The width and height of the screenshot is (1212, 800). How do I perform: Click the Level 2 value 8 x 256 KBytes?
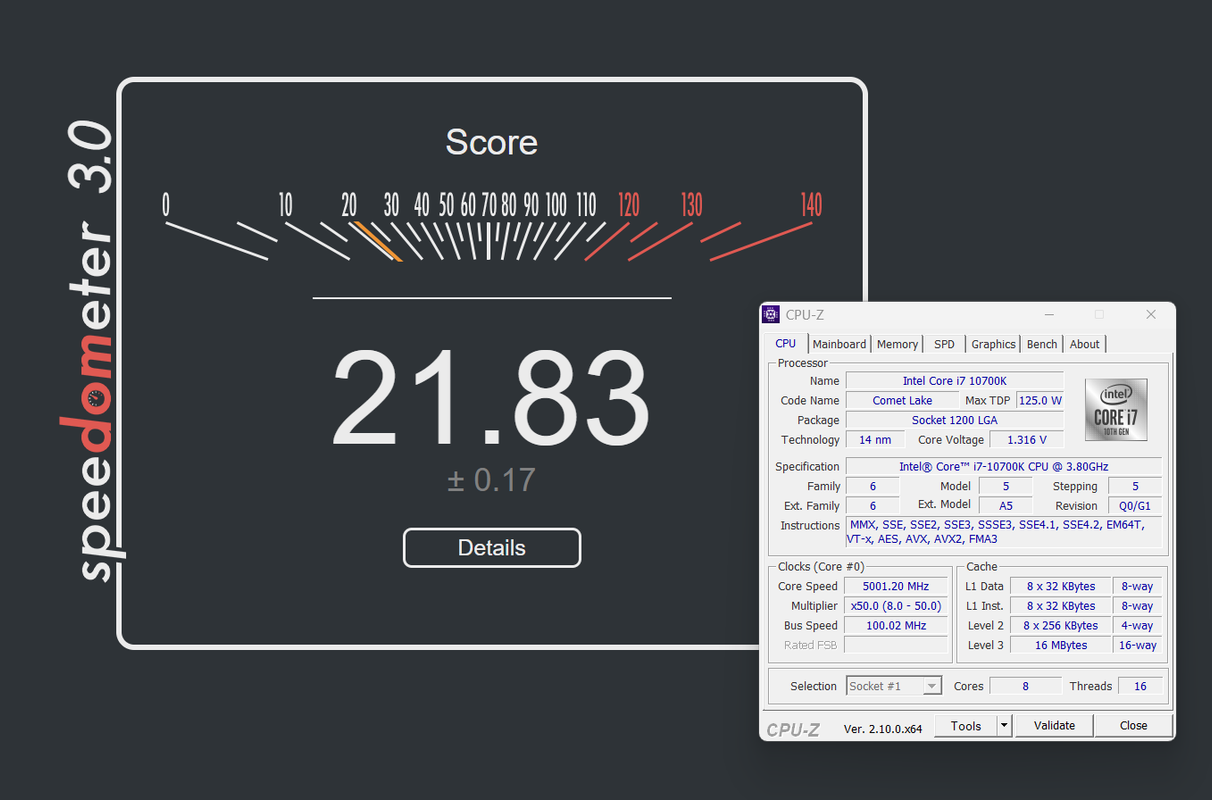click(x=1060, y=626)
